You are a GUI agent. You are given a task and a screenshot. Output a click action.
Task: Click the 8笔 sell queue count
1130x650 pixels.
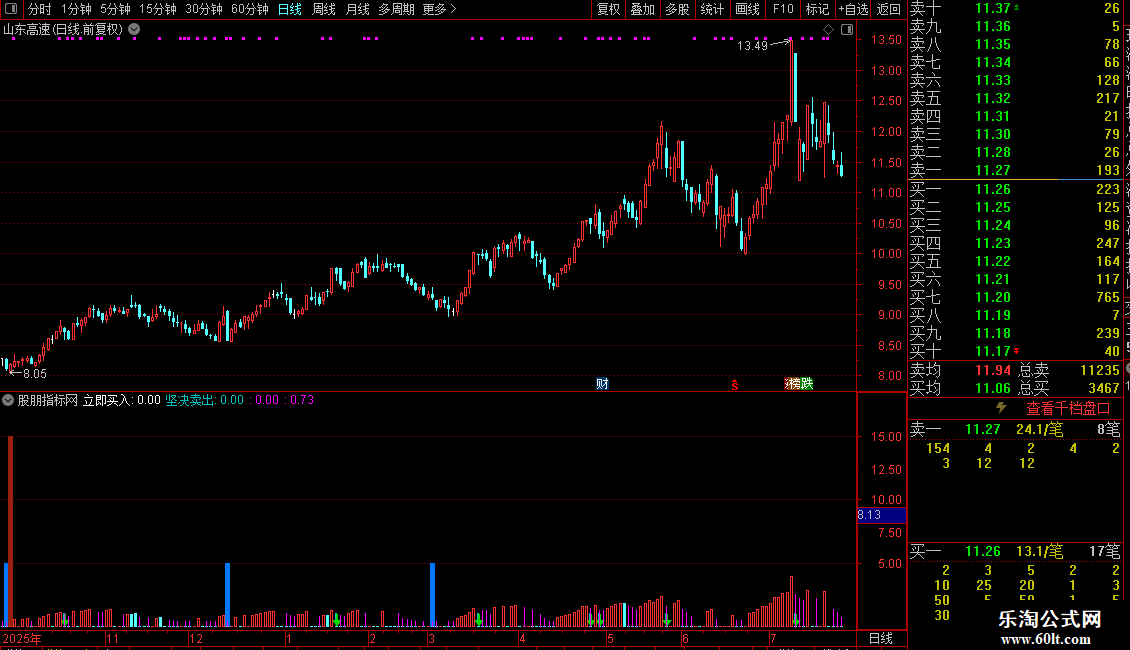click(1109, 429)
